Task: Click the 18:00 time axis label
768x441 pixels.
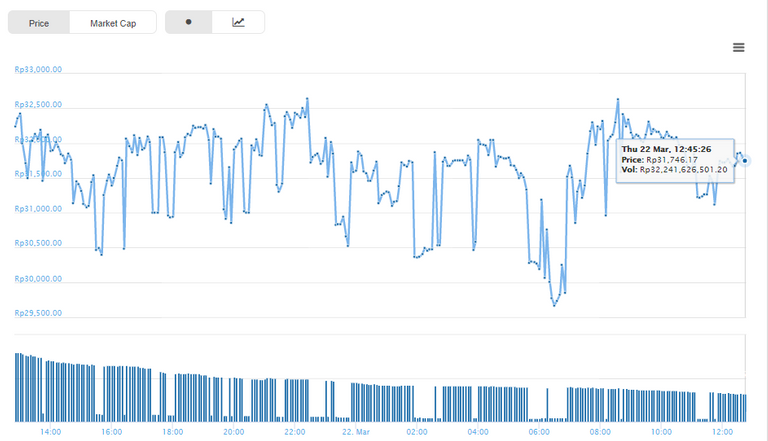Action: 172,432
